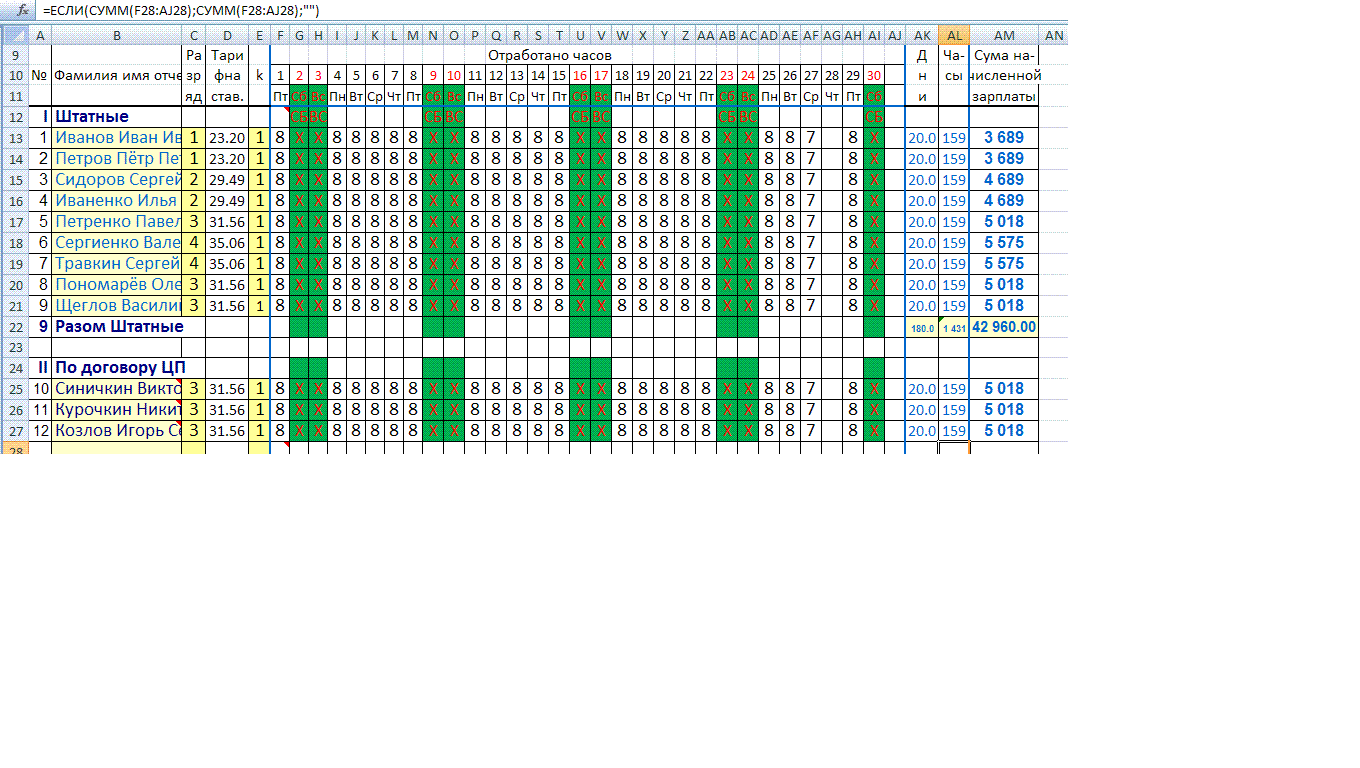
Task: Click the total salary cell 42 960.00
Action: coord(1004,327)
